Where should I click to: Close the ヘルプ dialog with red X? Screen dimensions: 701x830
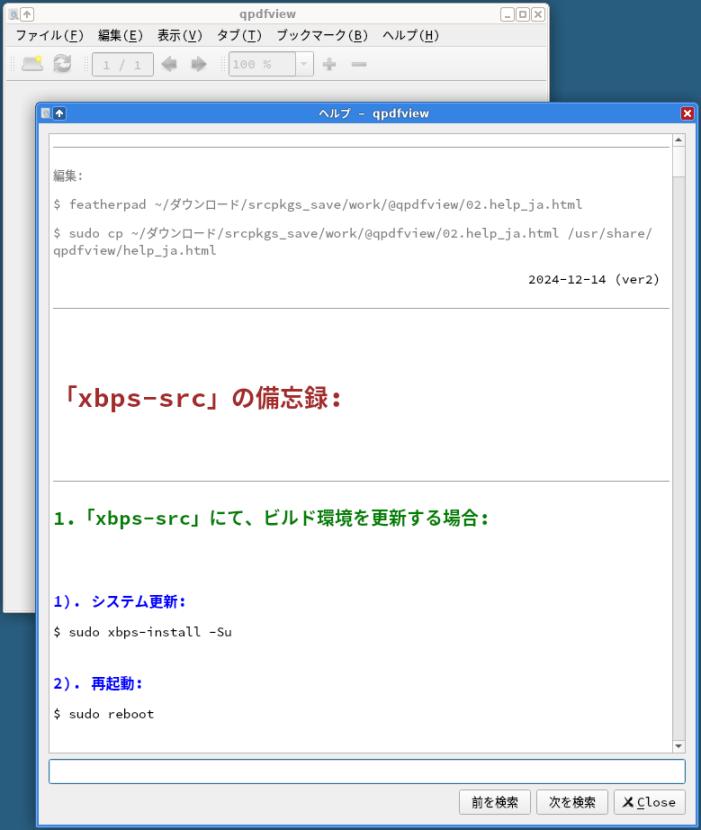(687, 113)
